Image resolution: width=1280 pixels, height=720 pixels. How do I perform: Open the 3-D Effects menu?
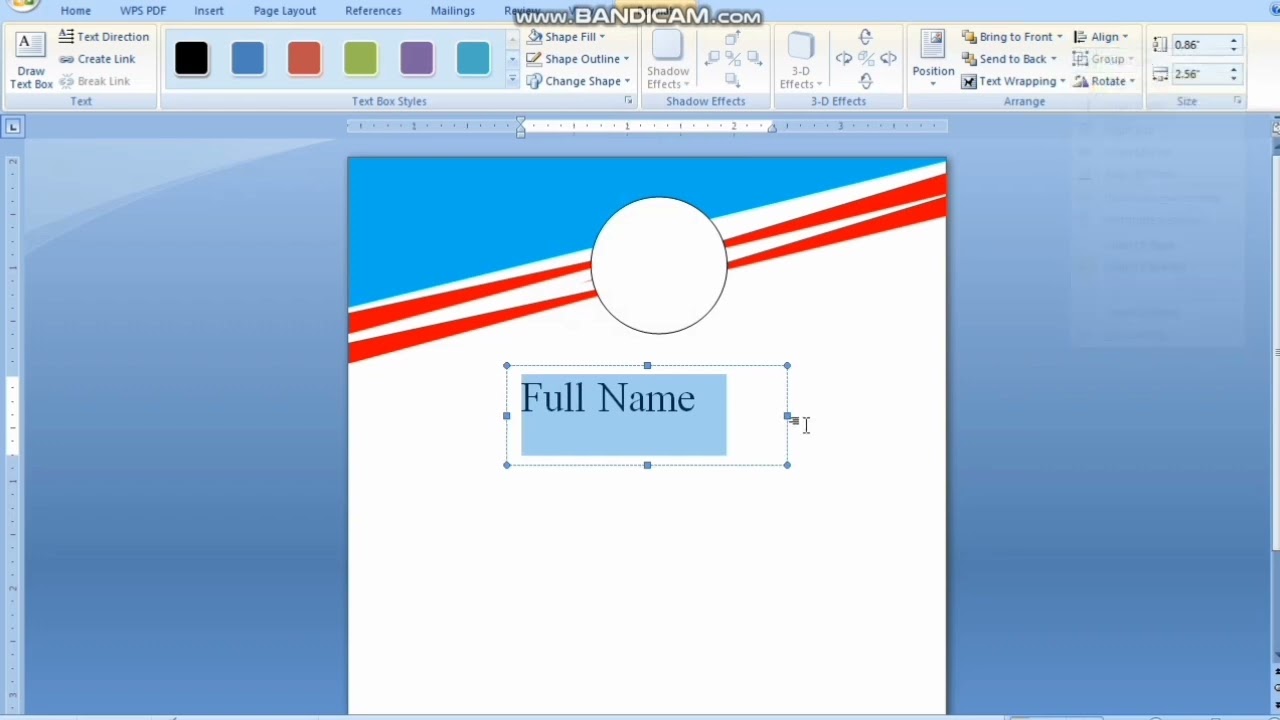coord(800,60)
